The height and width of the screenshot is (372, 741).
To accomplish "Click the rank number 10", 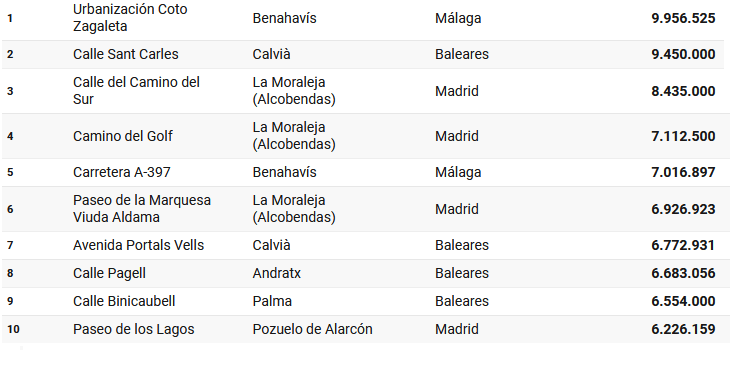I will tap(13, 329).
